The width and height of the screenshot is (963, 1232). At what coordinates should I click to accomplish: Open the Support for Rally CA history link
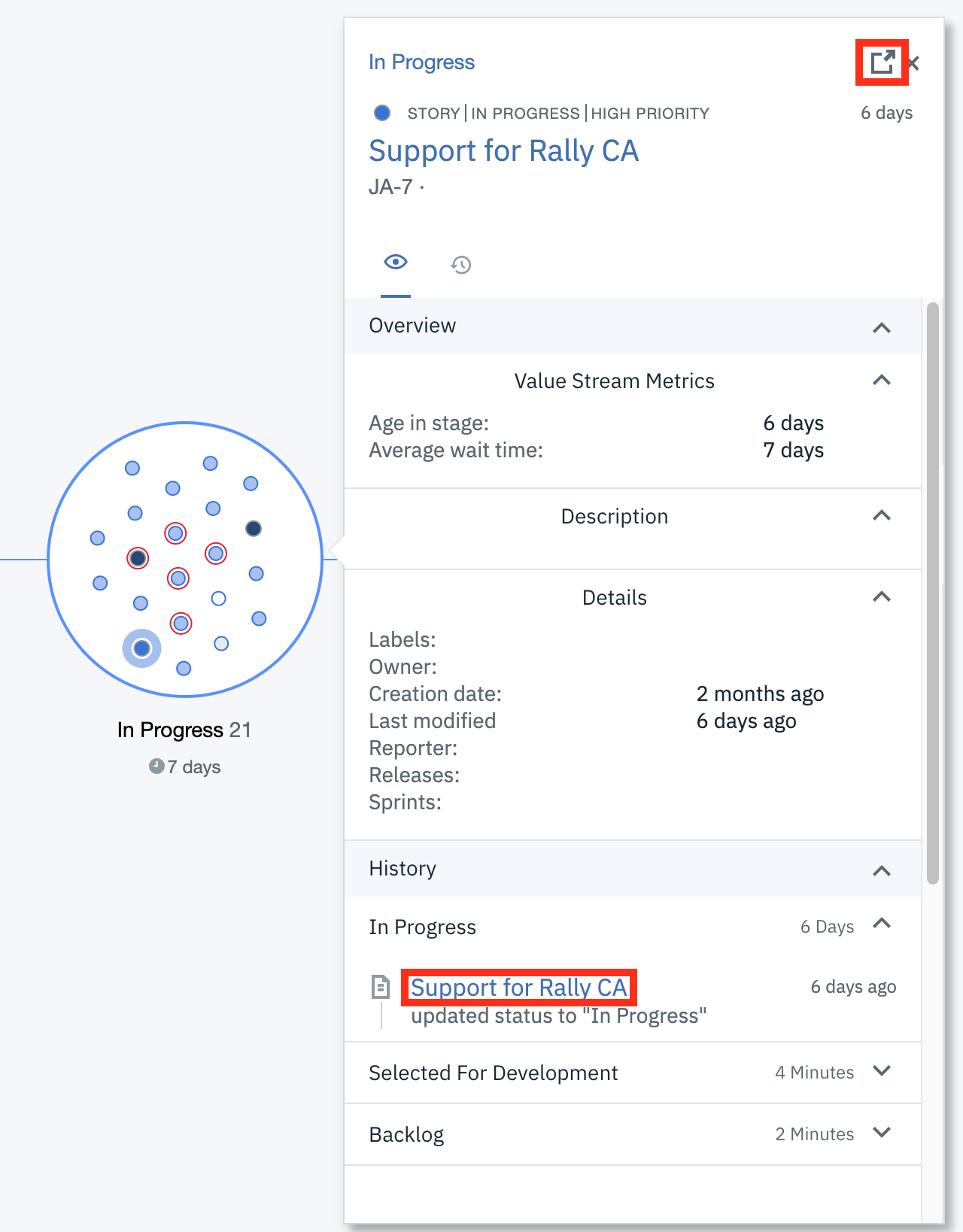tap(518, 988)
